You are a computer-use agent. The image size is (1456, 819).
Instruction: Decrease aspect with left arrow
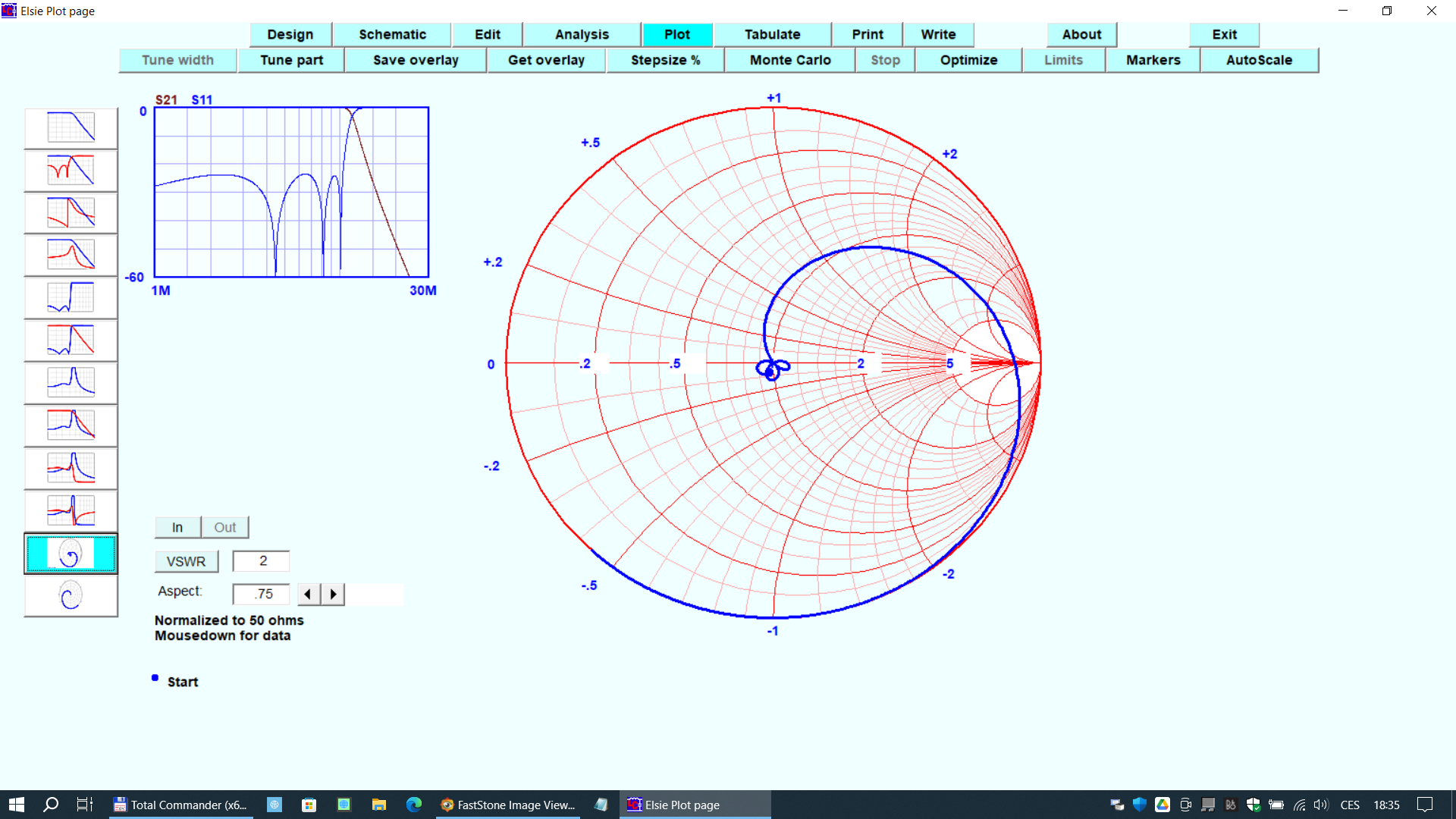(308, 594)
